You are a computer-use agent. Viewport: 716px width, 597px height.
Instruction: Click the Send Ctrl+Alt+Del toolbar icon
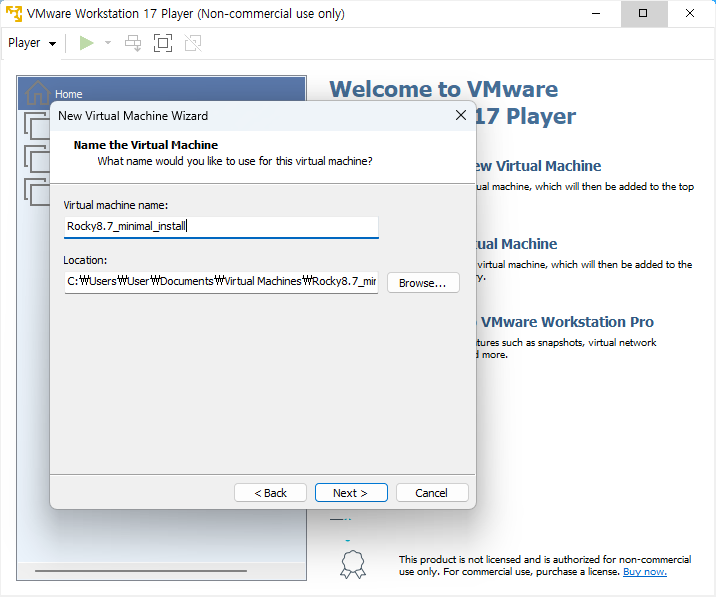[133, 43]
